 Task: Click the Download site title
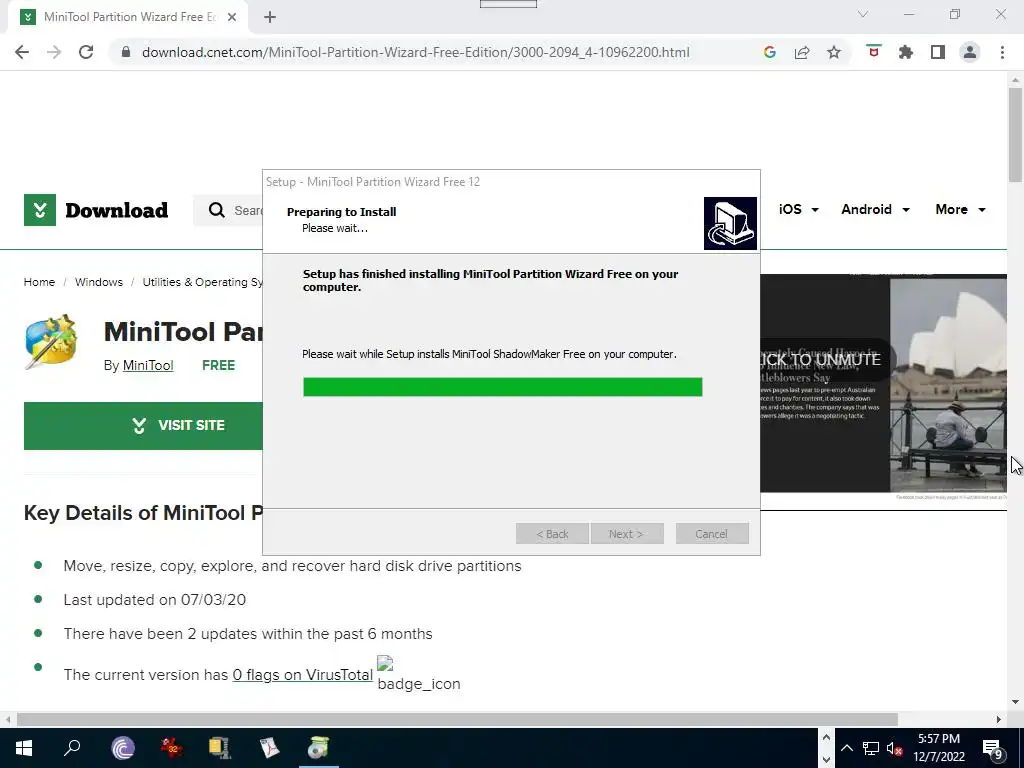tap(117, 210)
